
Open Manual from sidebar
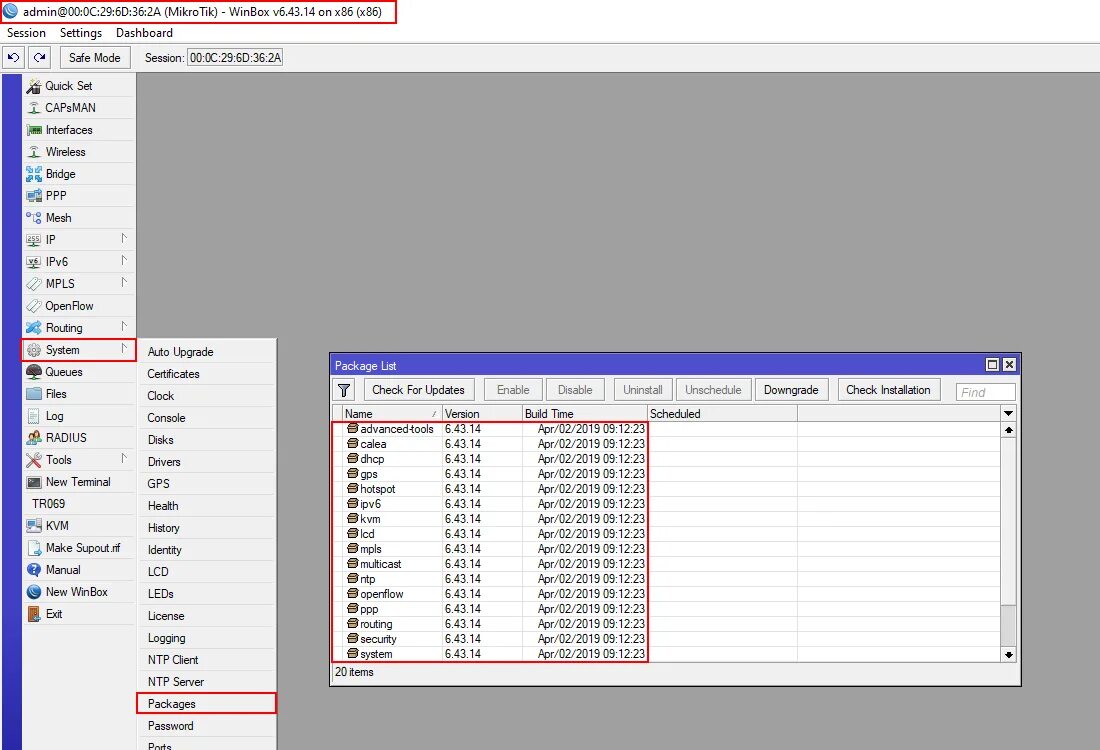pyautogui.click(x=79, y=570)
